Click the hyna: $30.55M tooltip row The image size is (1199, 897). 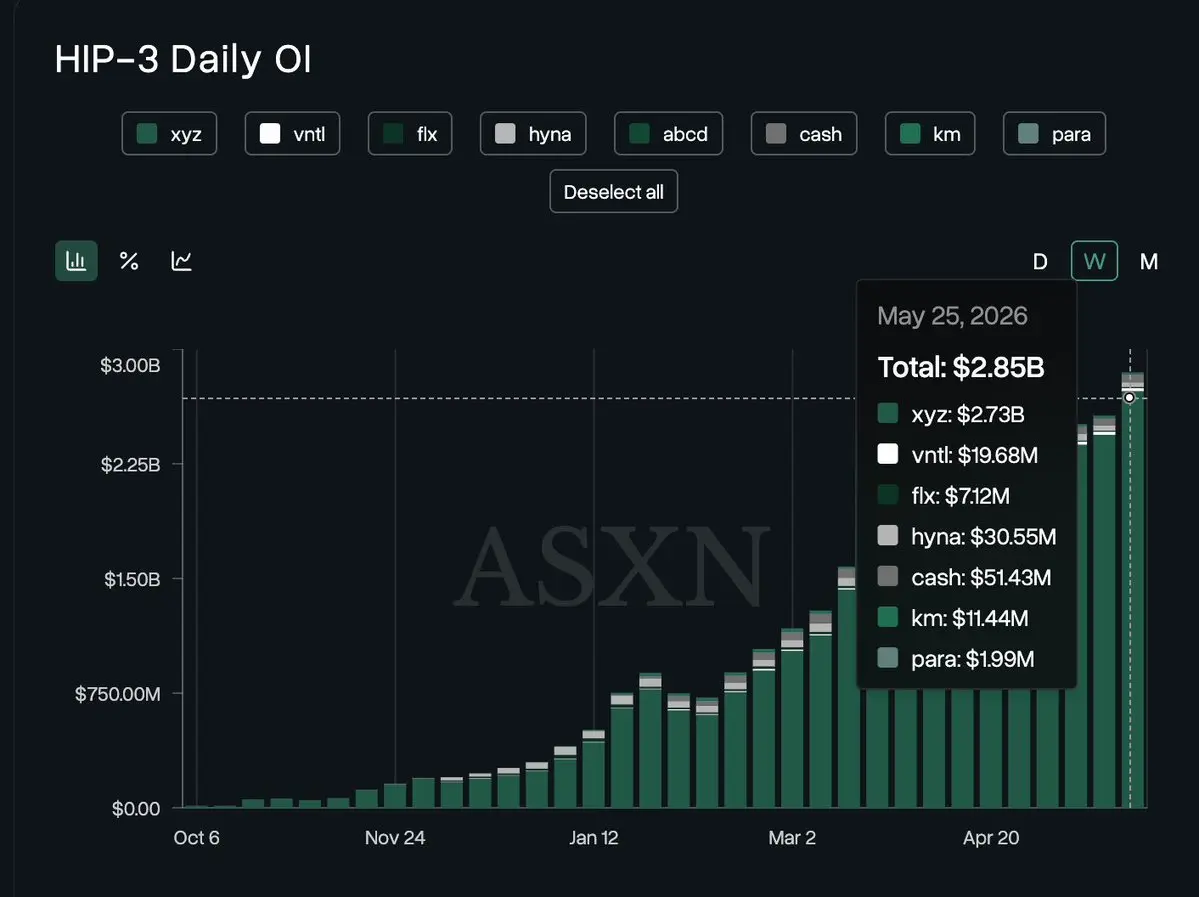pyautogui.click(x=967, y=537)
